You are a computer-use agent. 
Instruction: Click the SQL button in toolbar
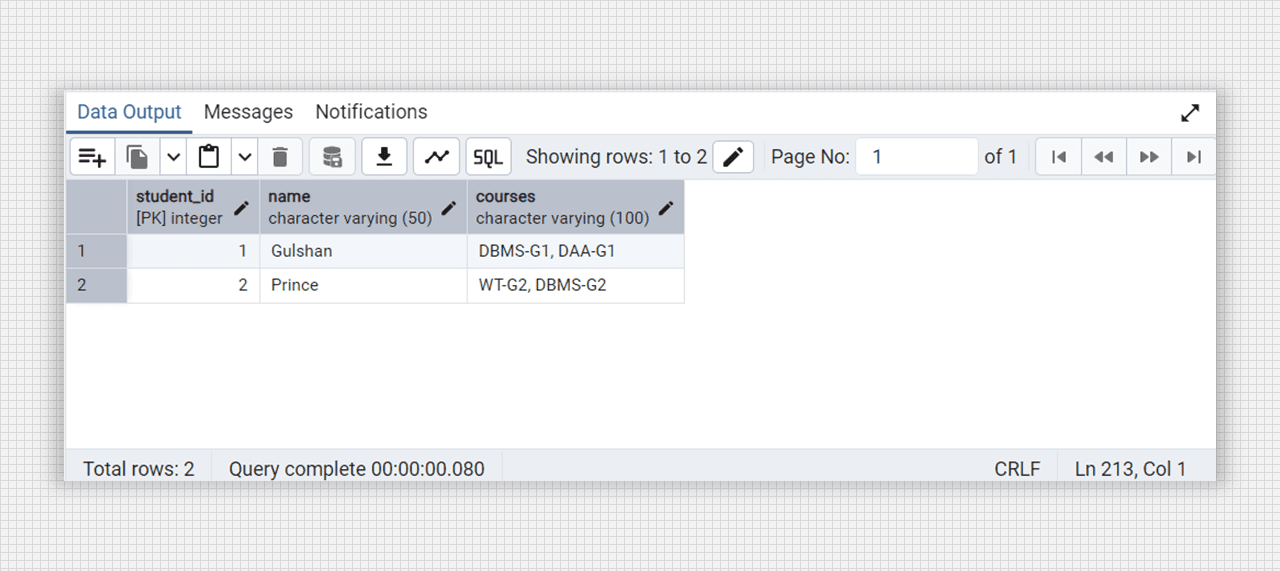[488, 157]
